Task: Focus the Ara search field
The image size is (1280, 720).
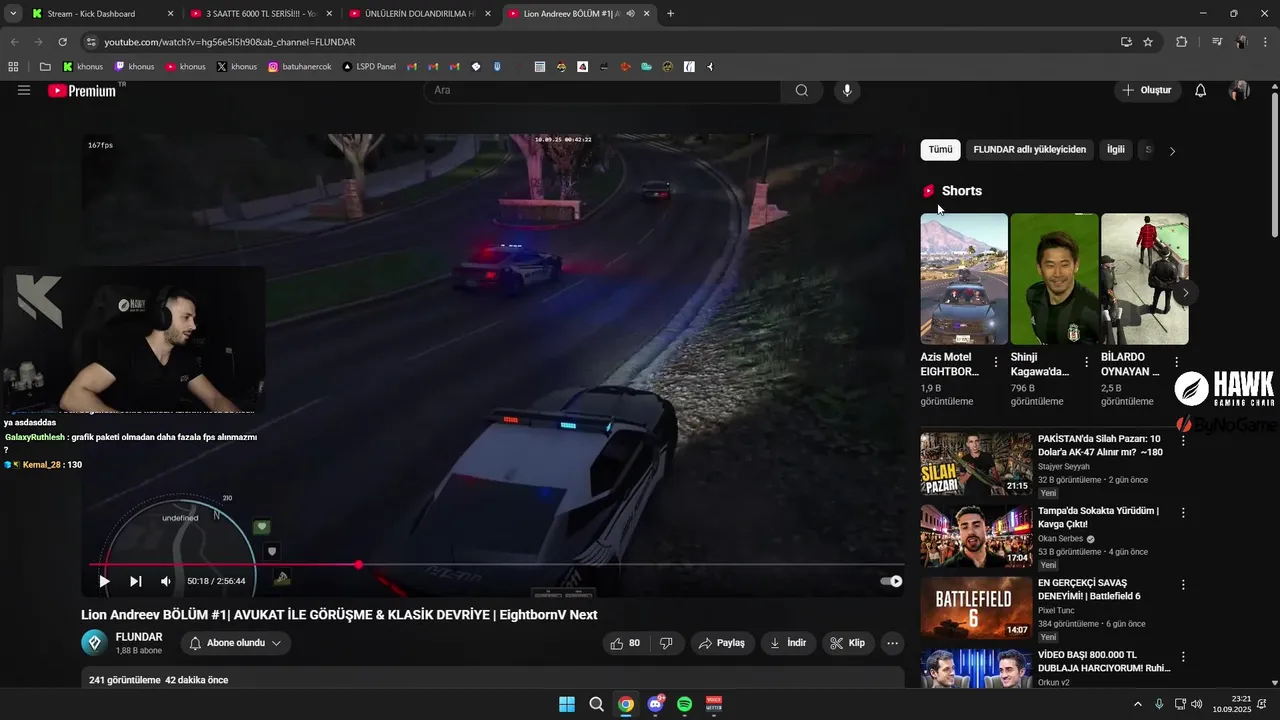Action: click(x=603, y=90)
